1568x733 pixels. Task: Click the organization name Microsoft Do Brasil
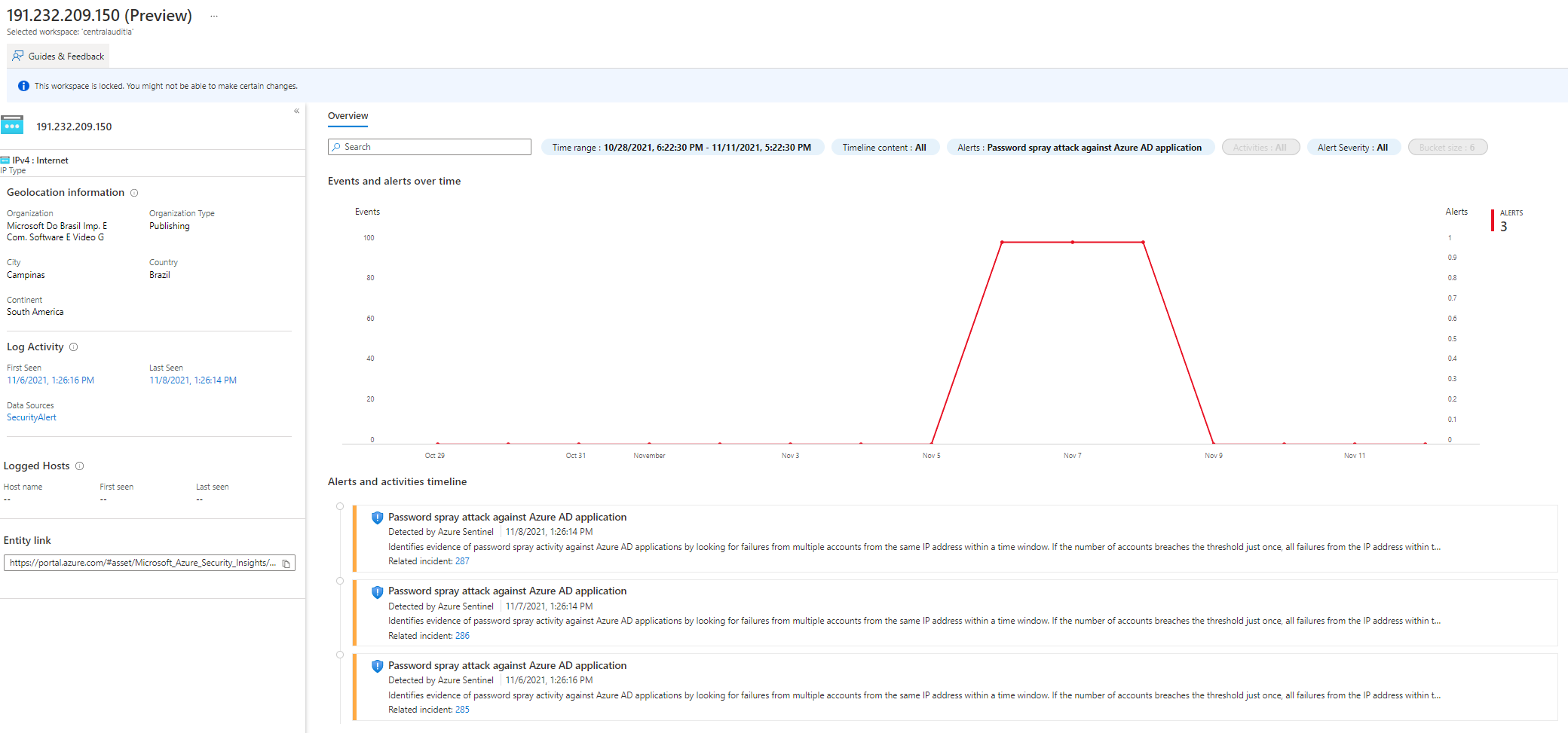pyautogui.click(x=57, y=231)
